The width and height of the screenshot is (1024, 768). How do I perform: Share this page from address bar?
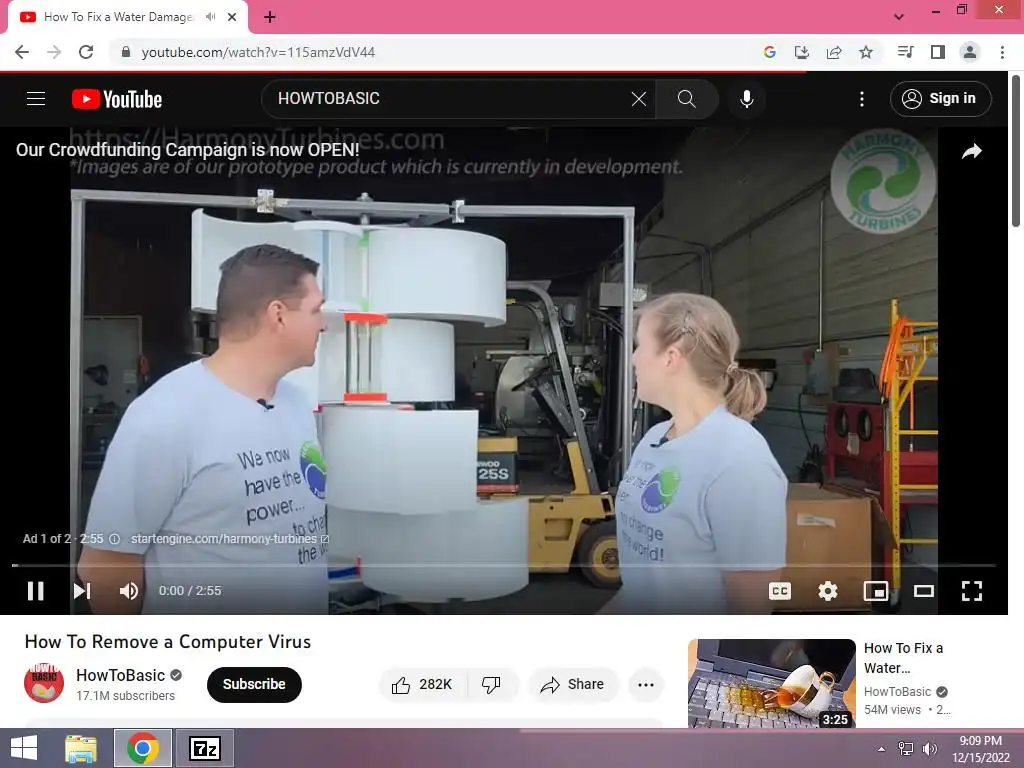tap(834, 52)
